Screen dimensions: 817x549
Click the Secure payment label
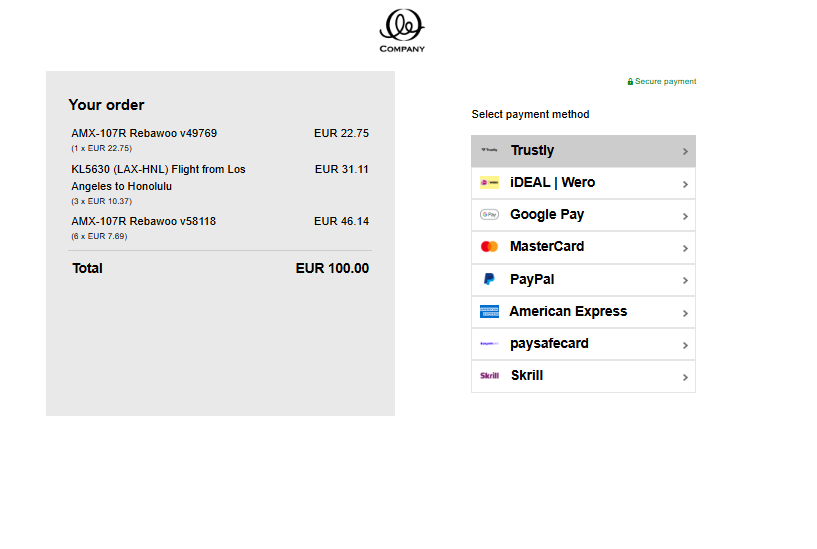tap(665, 81)
